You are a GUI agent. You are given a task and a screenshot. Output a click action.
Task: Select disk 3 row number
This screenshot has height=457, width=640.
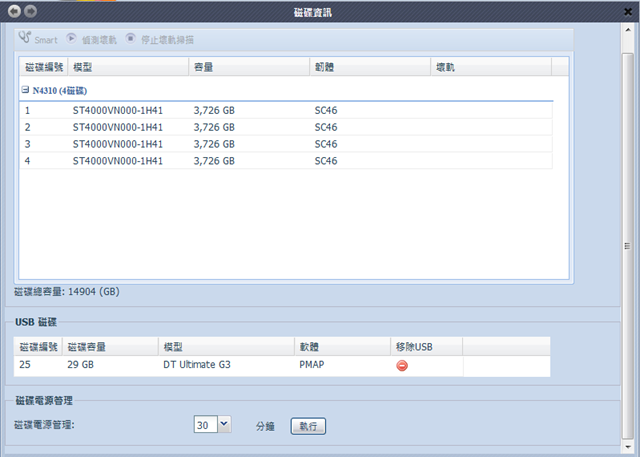(27, 144)
